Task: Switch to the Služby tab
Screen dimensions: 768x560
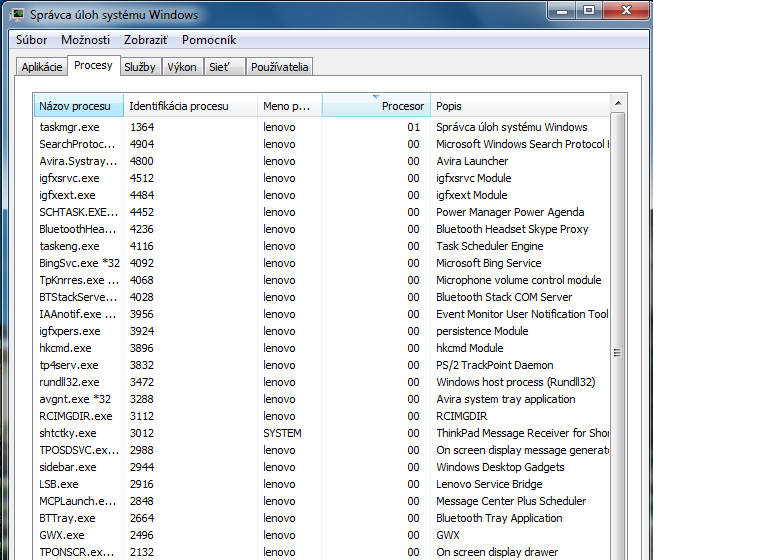Action: tap(140, 67)
